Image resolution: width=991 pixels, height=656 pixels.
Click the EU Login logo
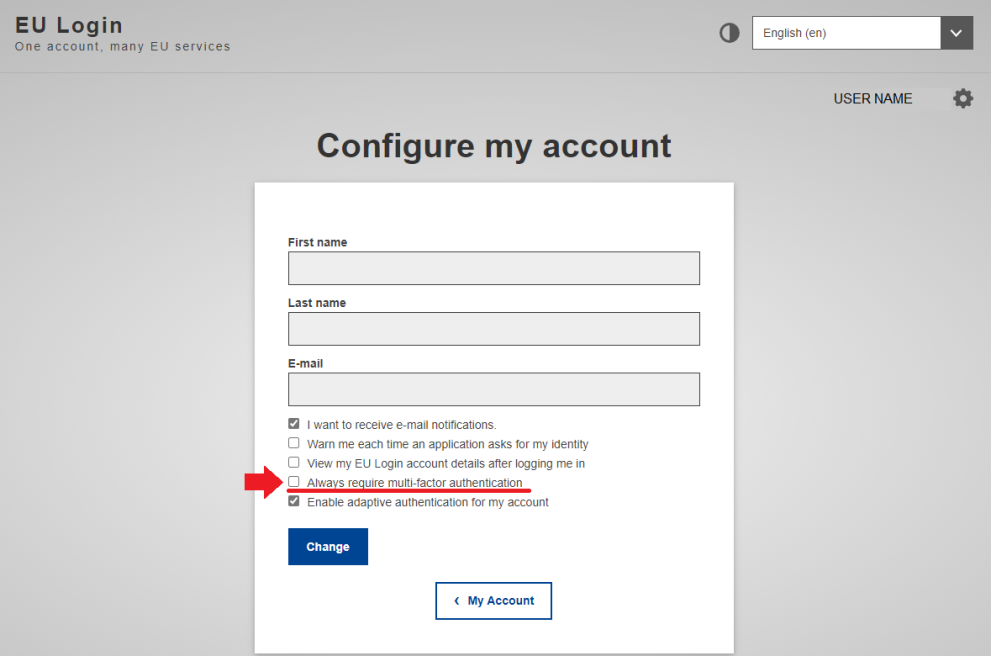(68, 25)
